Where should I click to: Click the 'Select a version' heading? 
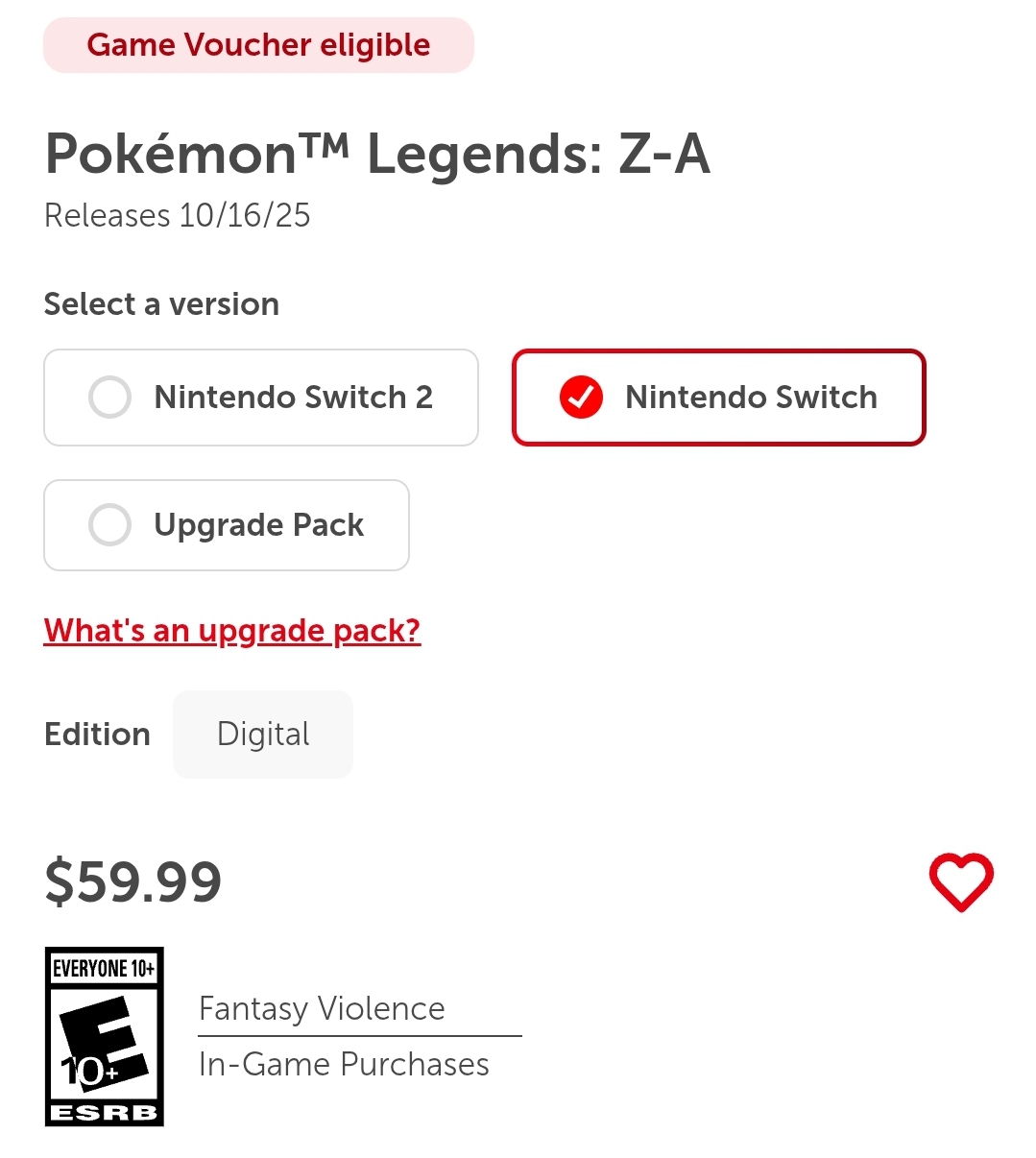[x=161, y=304]
